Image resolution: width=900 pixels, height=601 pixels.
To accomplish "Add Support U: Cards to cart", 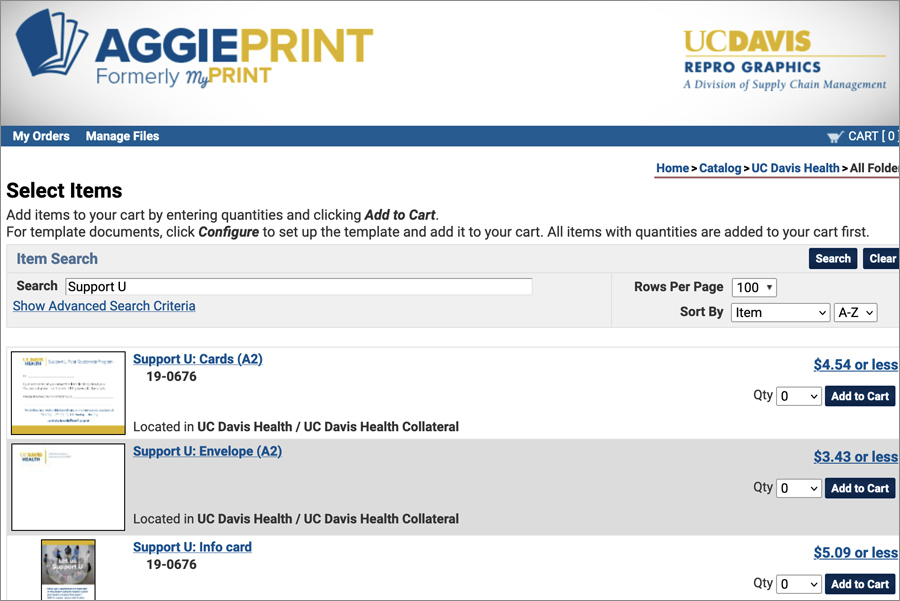I will [860, 396].
